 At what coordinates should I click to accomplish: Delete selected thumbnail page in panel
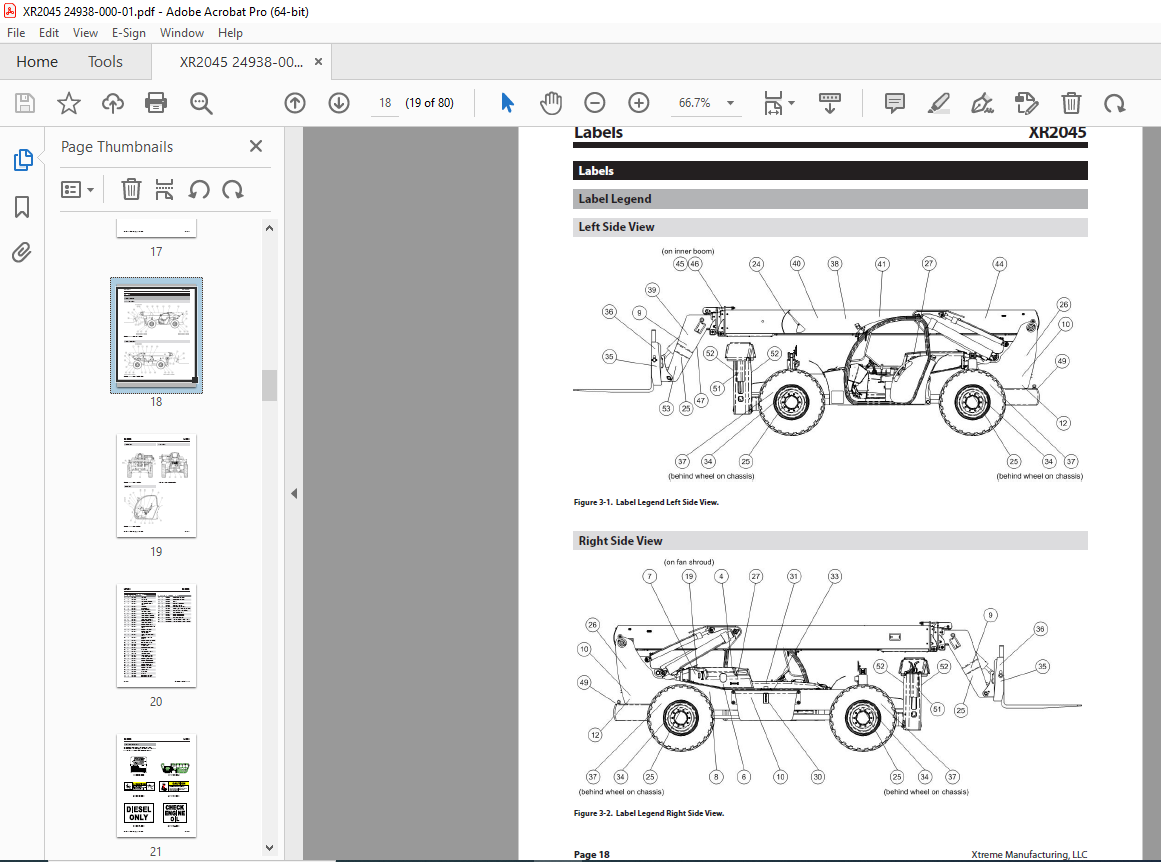[x=131, y=190]
